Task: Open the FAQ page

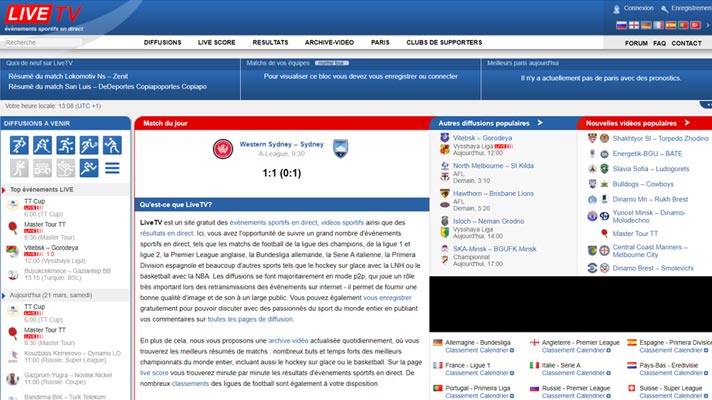Action: point(660,43)
